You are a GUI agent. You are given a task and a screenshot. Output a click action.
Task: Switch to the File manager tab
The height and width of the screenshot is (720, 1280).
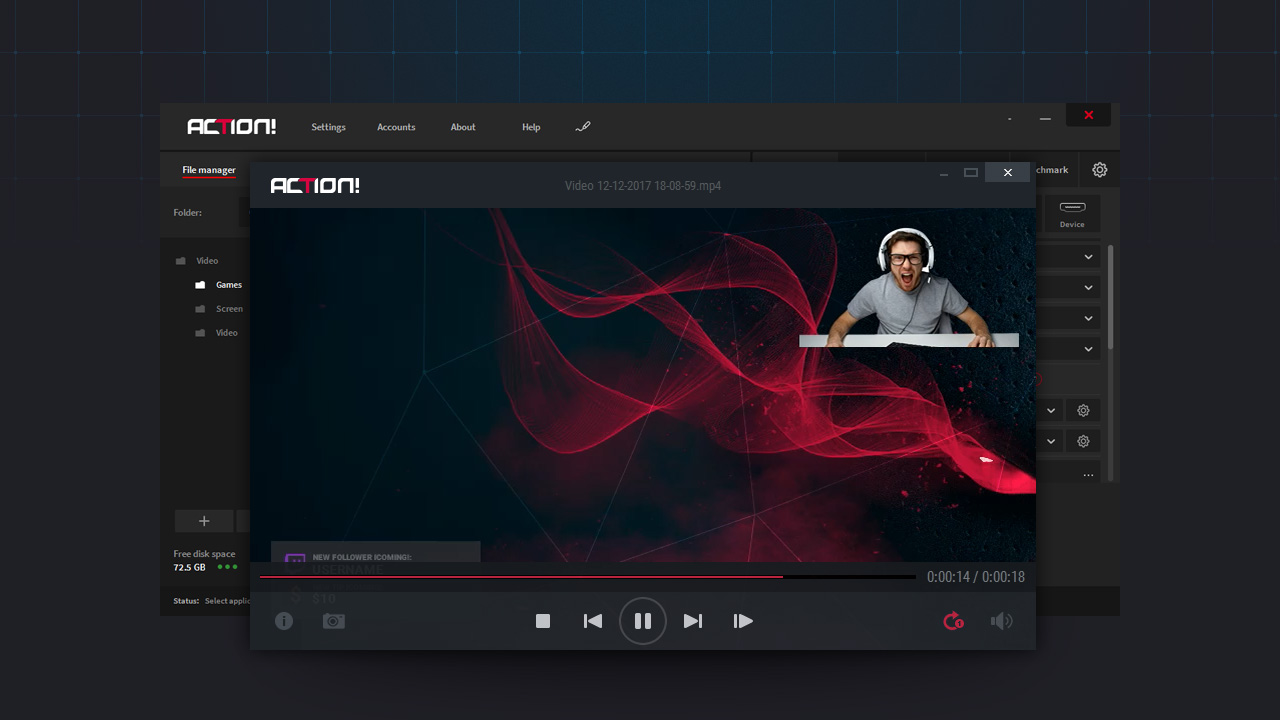point(208,170)
